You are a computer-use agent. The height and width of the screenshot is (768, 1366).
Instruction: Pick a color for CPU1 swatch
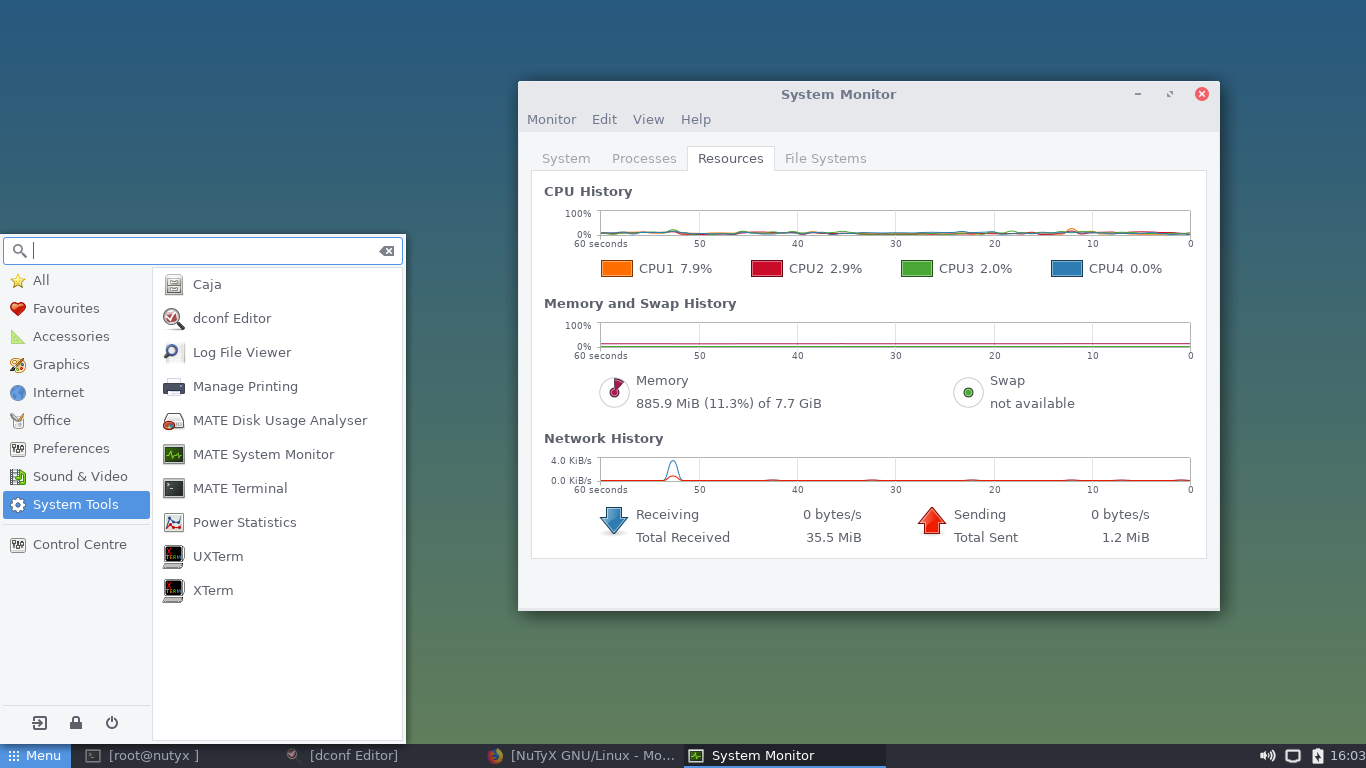click(x=617, y=269)
